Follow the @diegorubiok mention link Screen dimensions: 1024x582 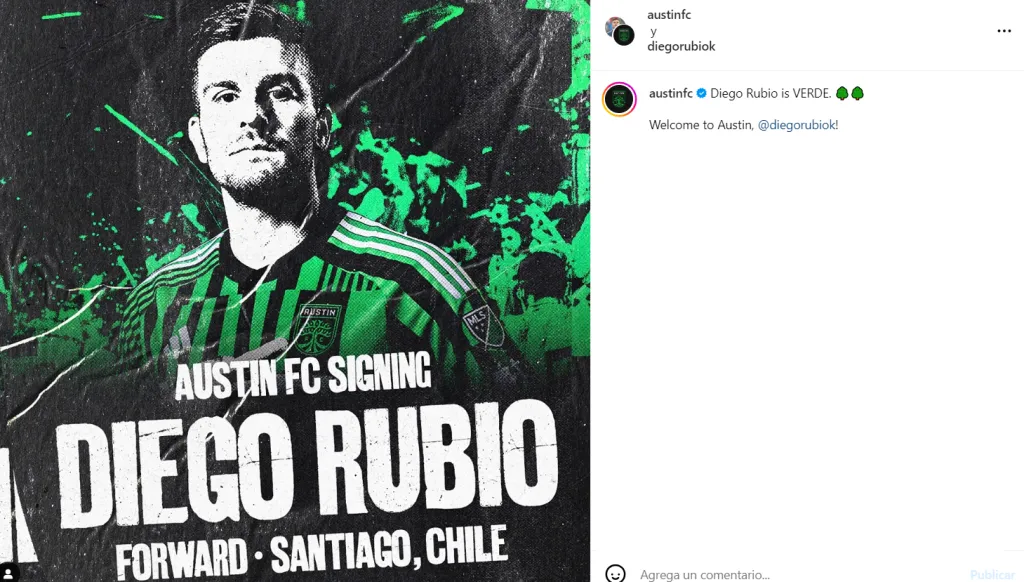[796, 125]
